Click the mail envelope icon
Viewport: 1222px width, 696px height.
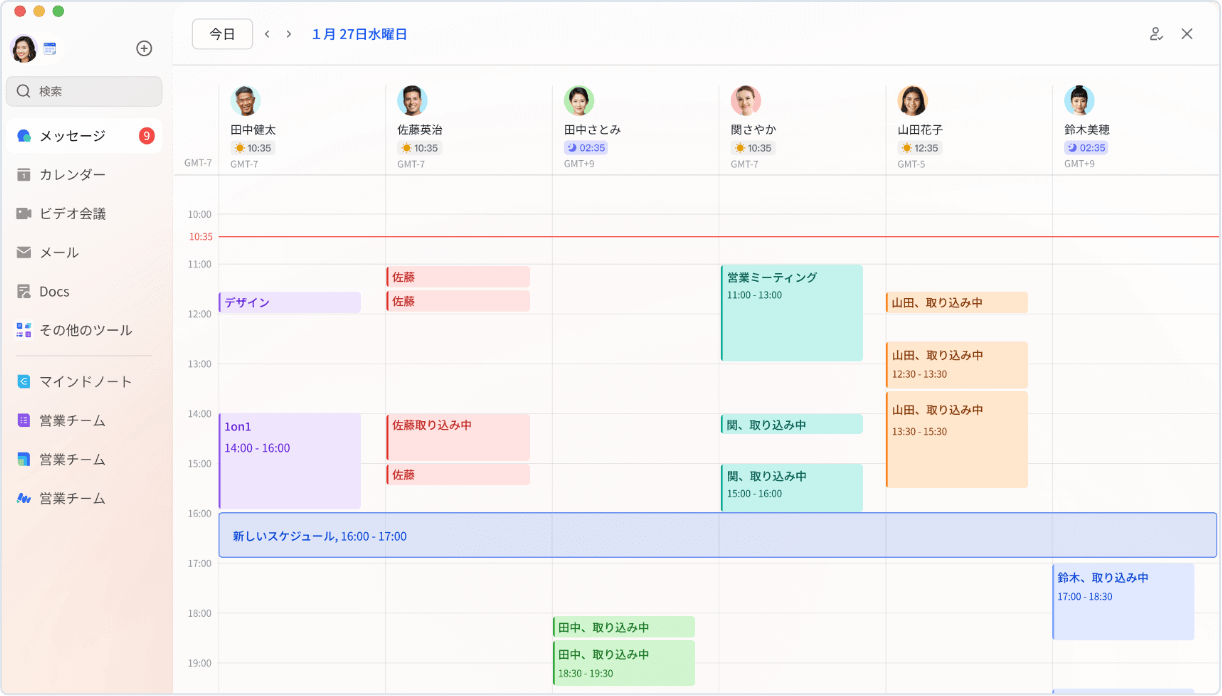coord(24,252)
